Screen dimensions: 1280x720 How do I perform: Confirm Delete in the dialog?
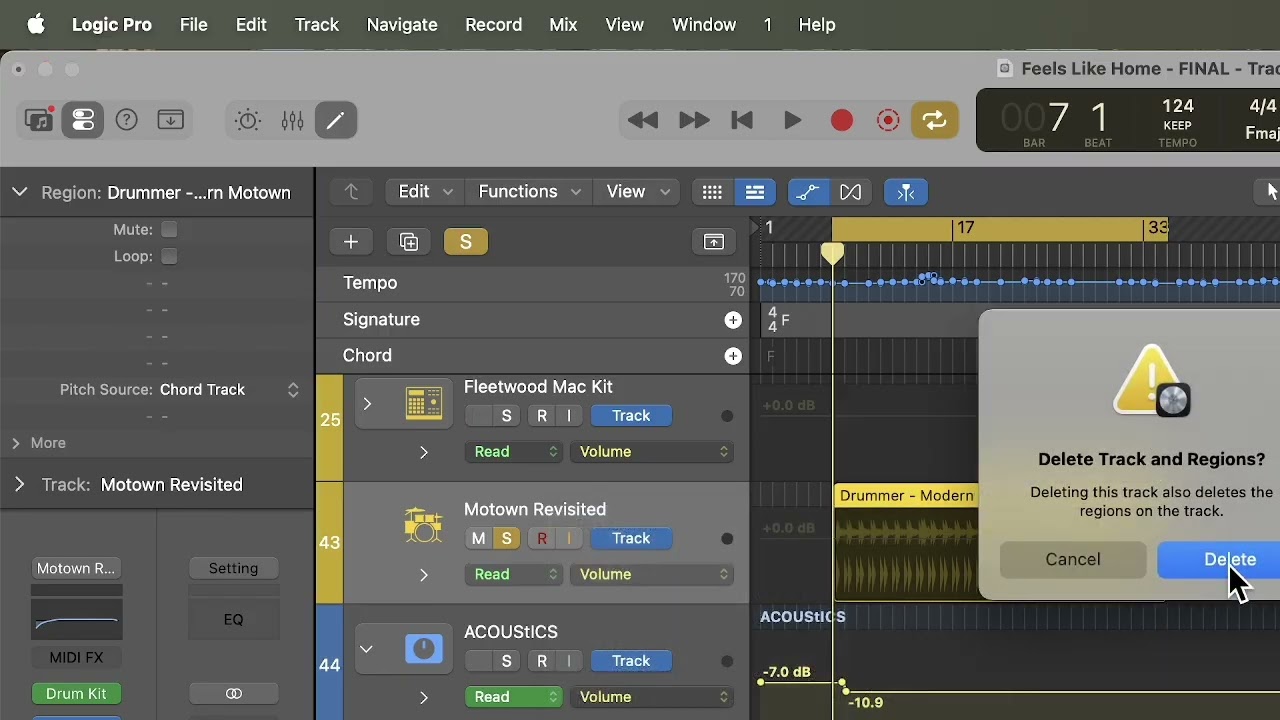pyautogui.click(x=1220, y=560)
